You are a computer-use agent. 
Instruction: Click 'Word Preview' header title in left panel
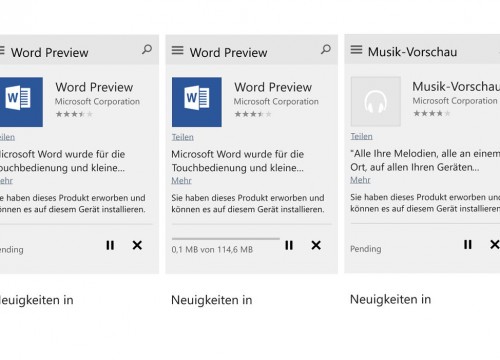(x=50, y=53)
